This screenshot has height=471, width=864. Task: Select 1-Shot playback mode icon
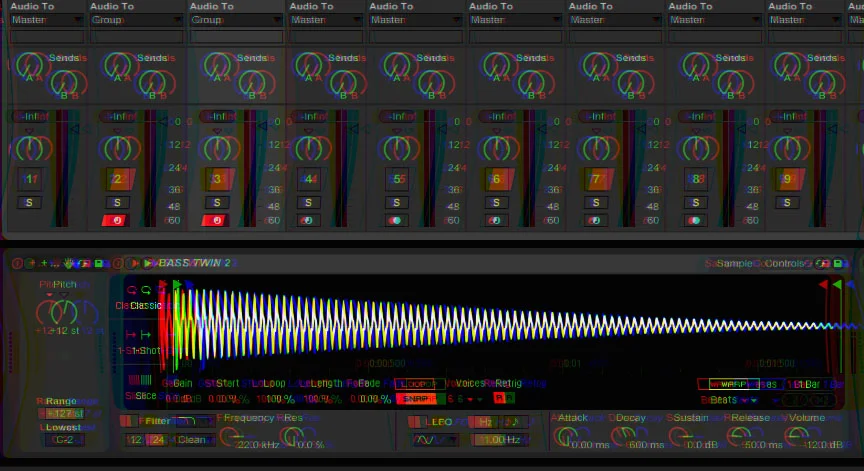[145, 335]
